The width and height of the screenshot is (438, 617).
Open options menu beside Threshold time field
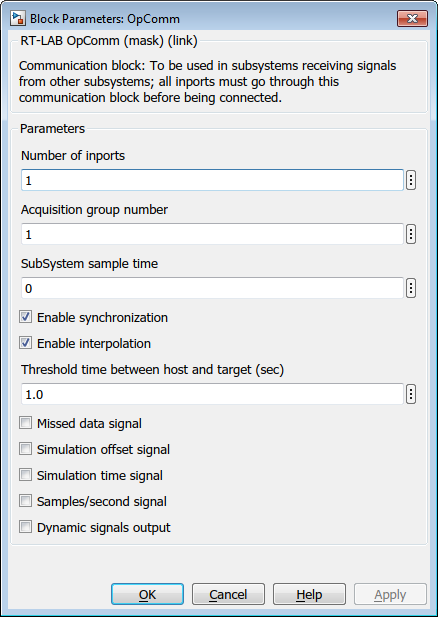pos(410,394)
